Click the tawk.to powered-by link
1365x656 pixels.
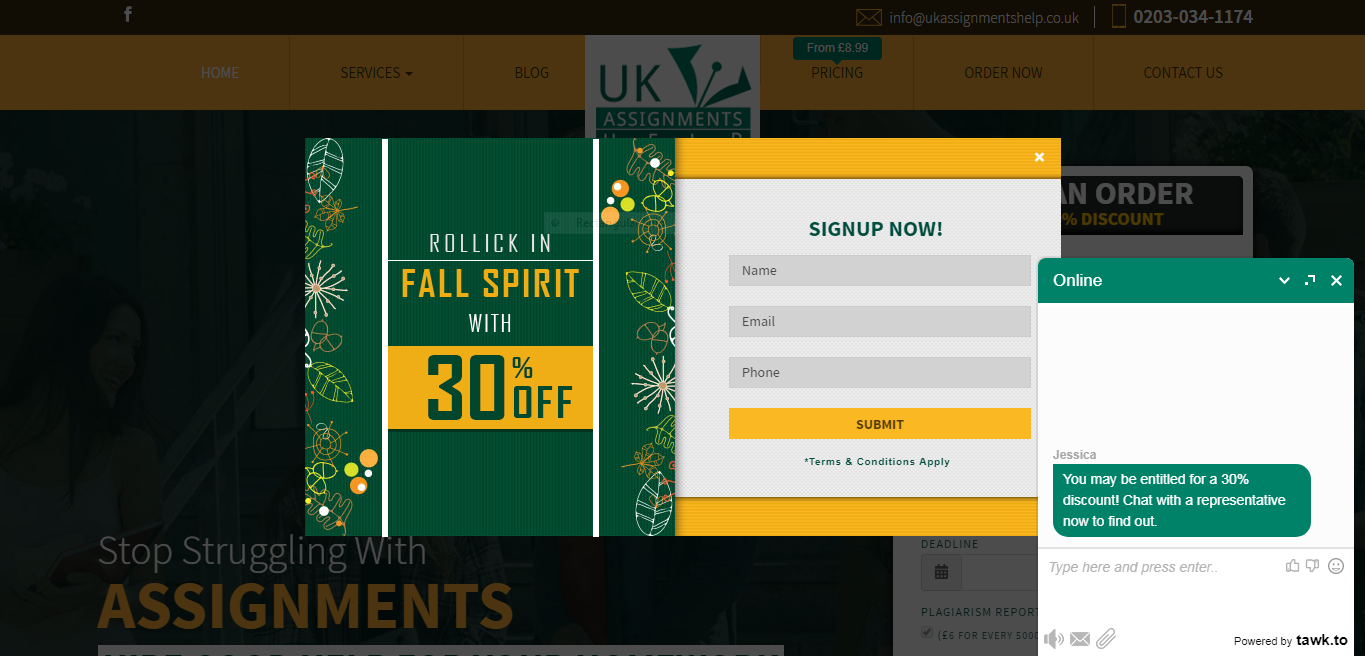click(x=1290, y=640)
